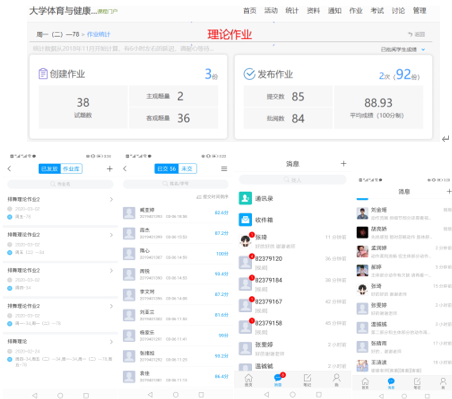Tap the home icon in bottom bar showing red badge
The image size is (452, 399).
[x=249, y=380]
